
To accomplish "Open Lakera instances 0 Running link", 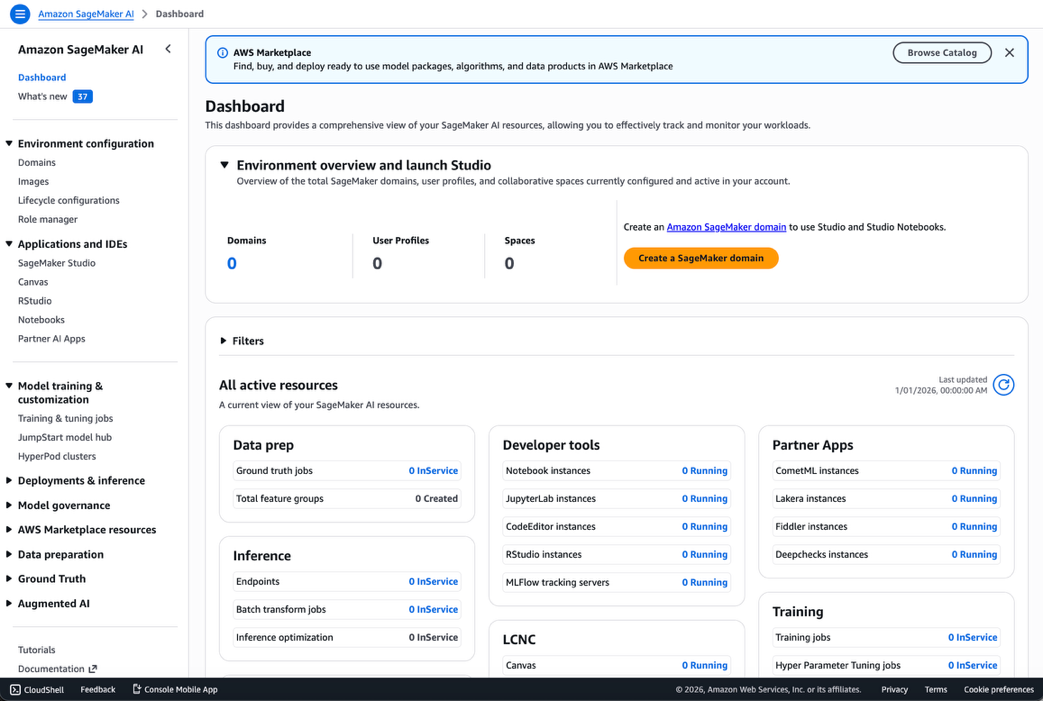I will (974, 498).
